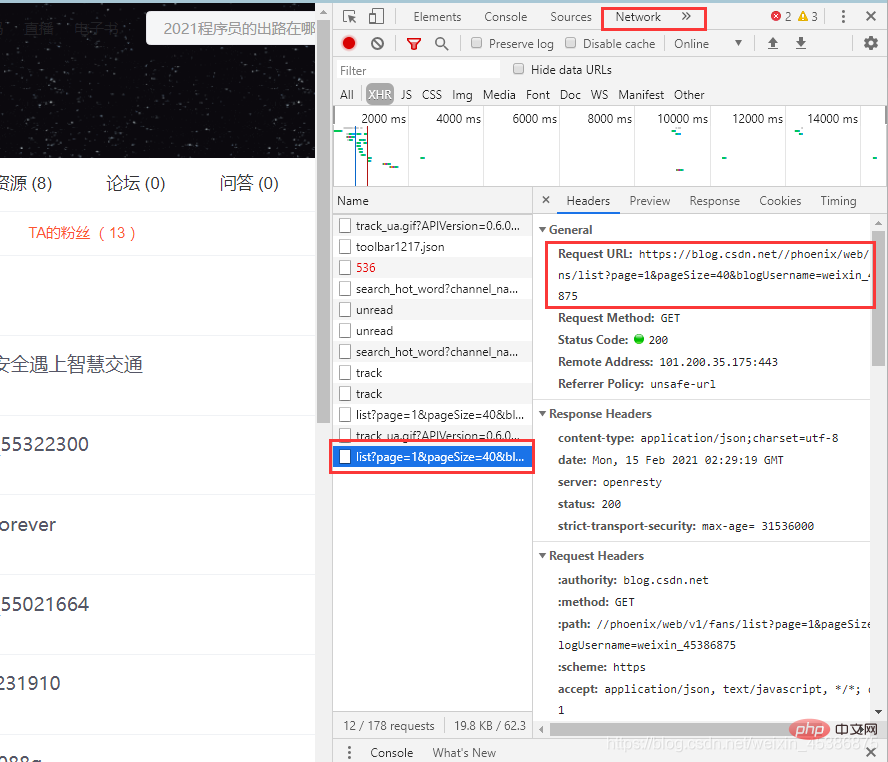The width and height of the screenshot is (888, 762).
Task: Select the JS filter type
Action: click(406, 95)
